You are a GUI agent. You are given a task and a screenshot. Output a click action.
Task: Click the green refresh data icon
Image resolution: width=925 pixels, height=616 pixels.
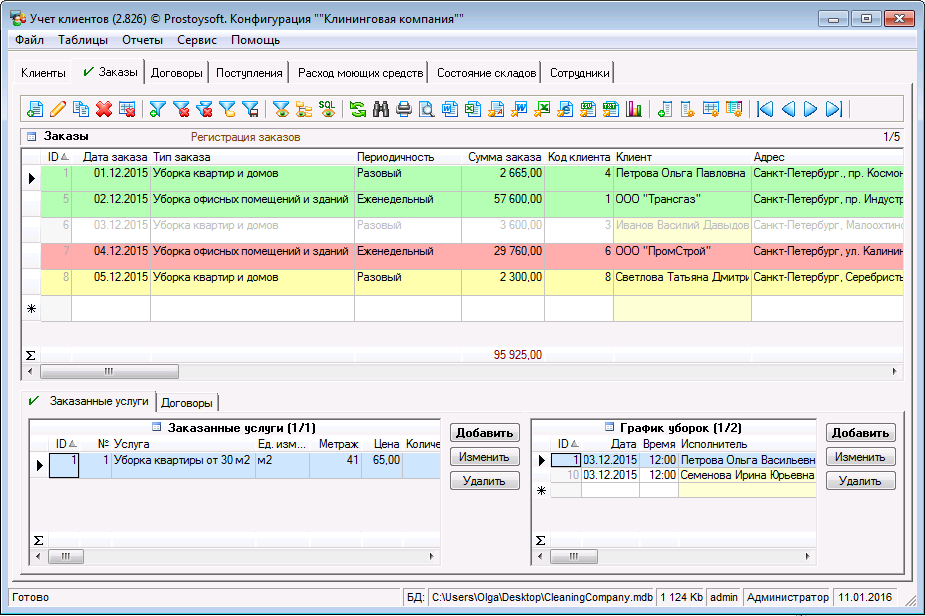[357, 109]
